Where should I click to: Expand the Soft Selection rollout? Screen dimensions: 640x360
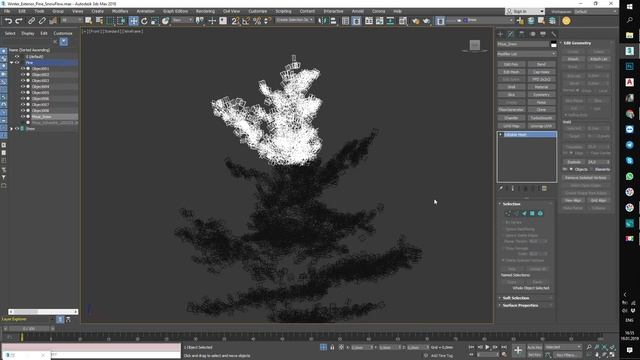(x=516, y=298)
